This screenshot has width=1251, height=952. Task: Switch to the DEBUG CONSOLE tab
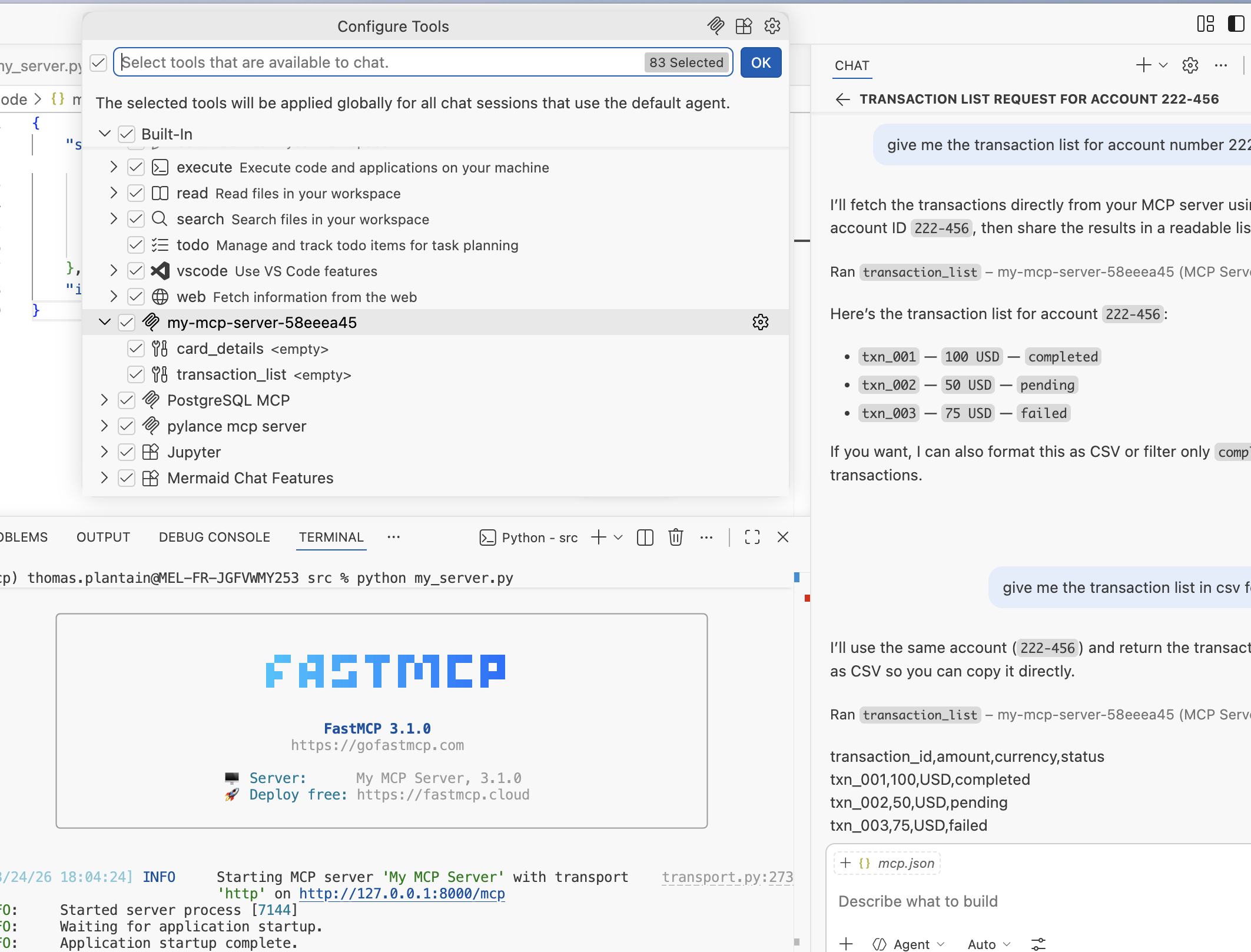click(214, 537)
